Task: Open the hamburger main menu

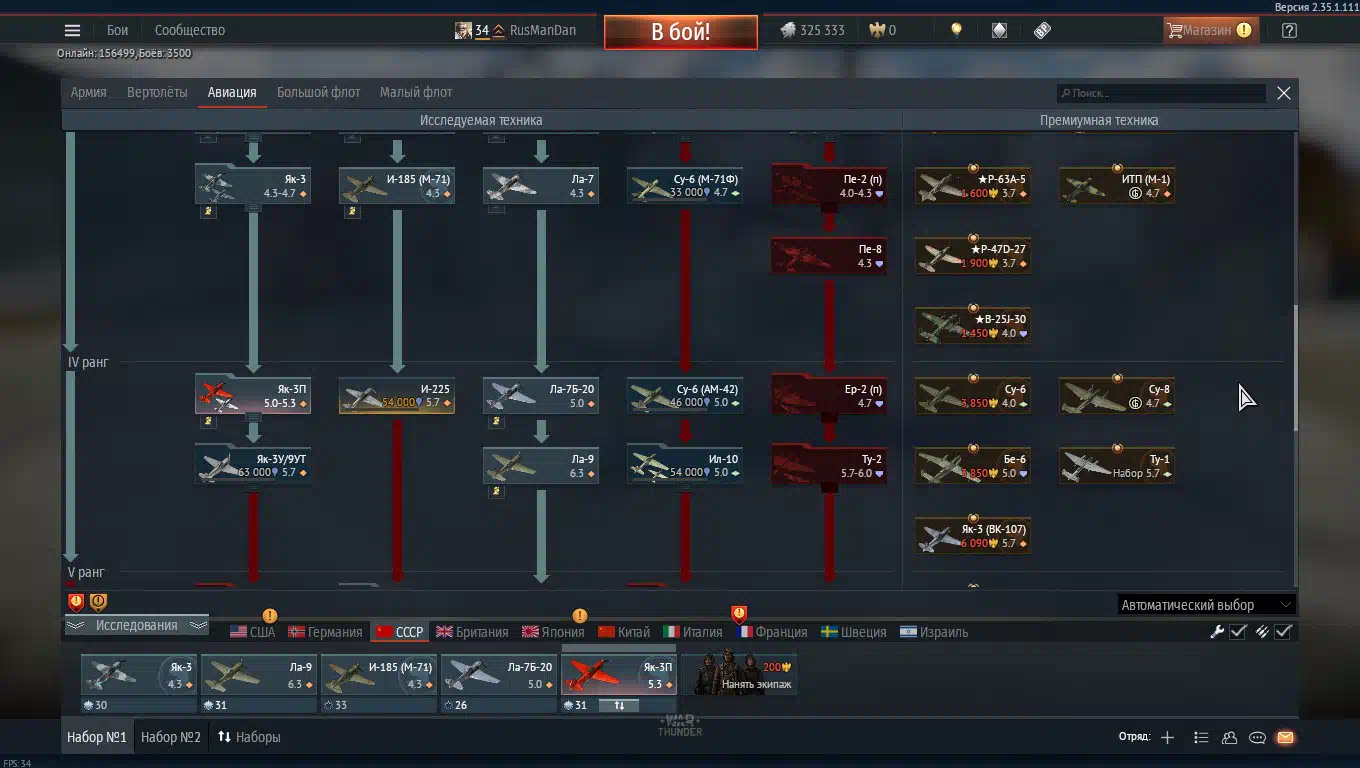Action: point(72,30)
